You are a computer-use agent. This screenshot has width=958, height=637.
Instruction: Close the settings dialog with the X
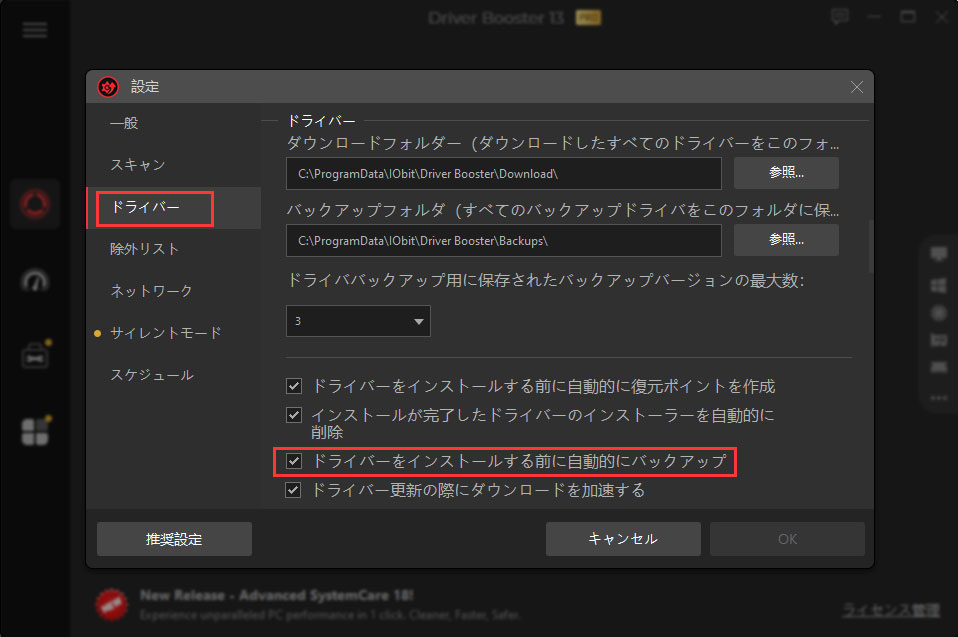click(x=857, y=87)
